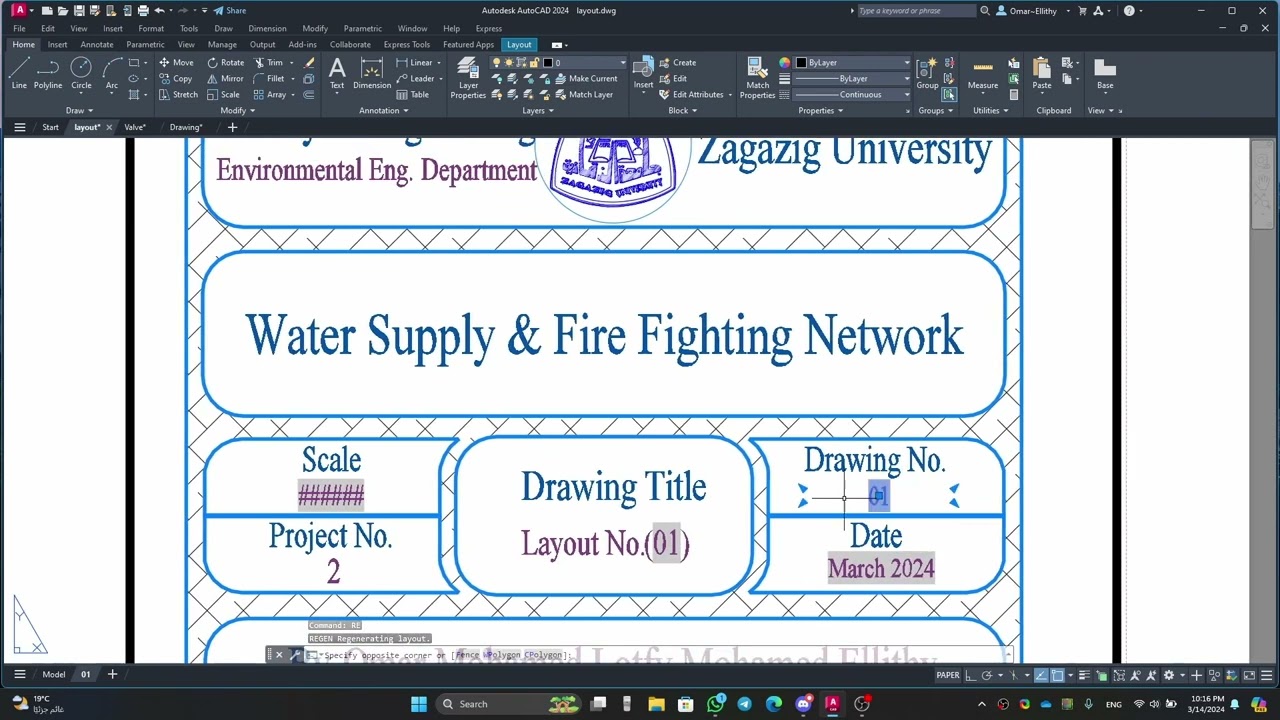Expand the Modify panel

[236, 110]
